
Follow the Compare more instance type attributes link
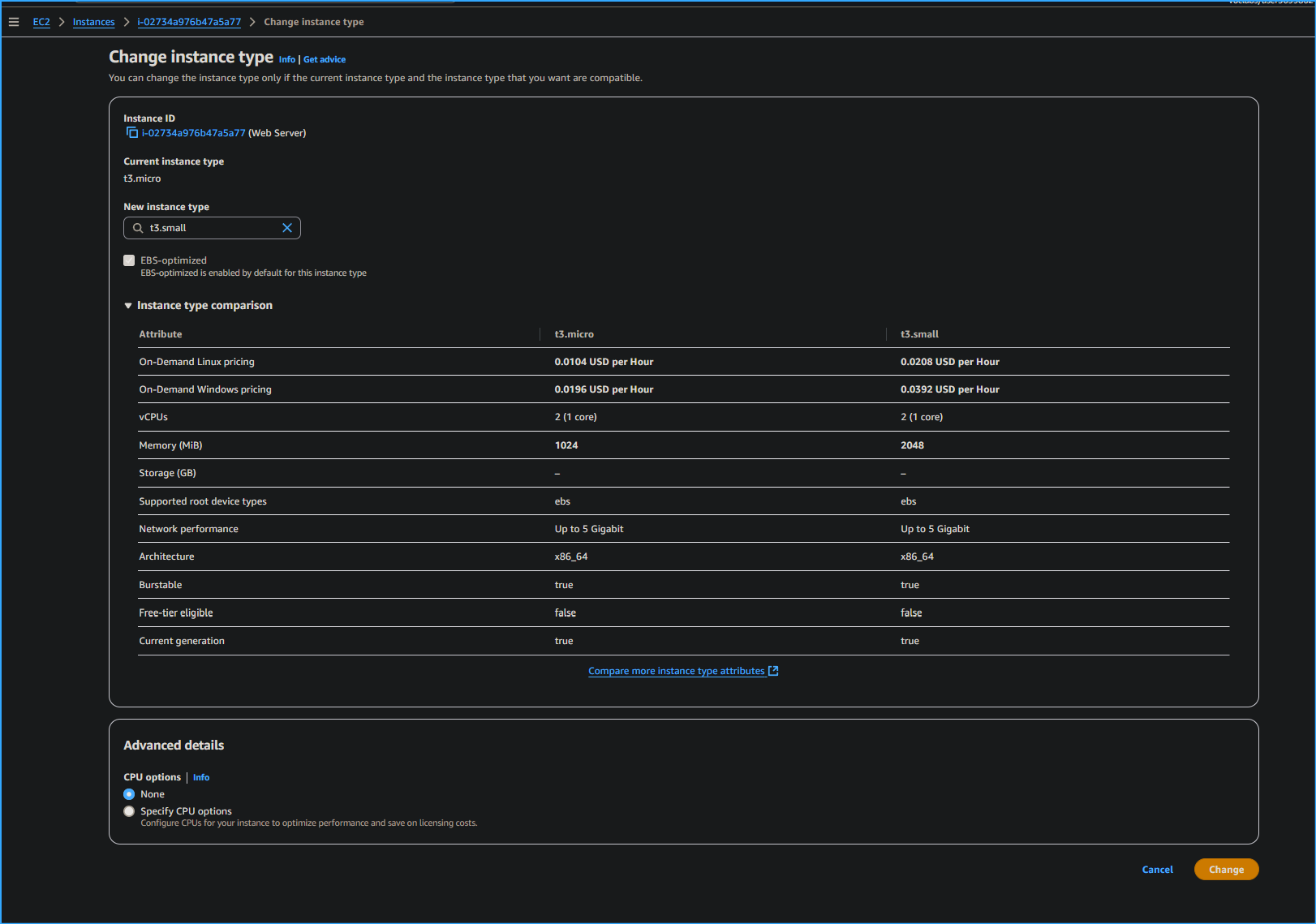click(x=677, y=670)
